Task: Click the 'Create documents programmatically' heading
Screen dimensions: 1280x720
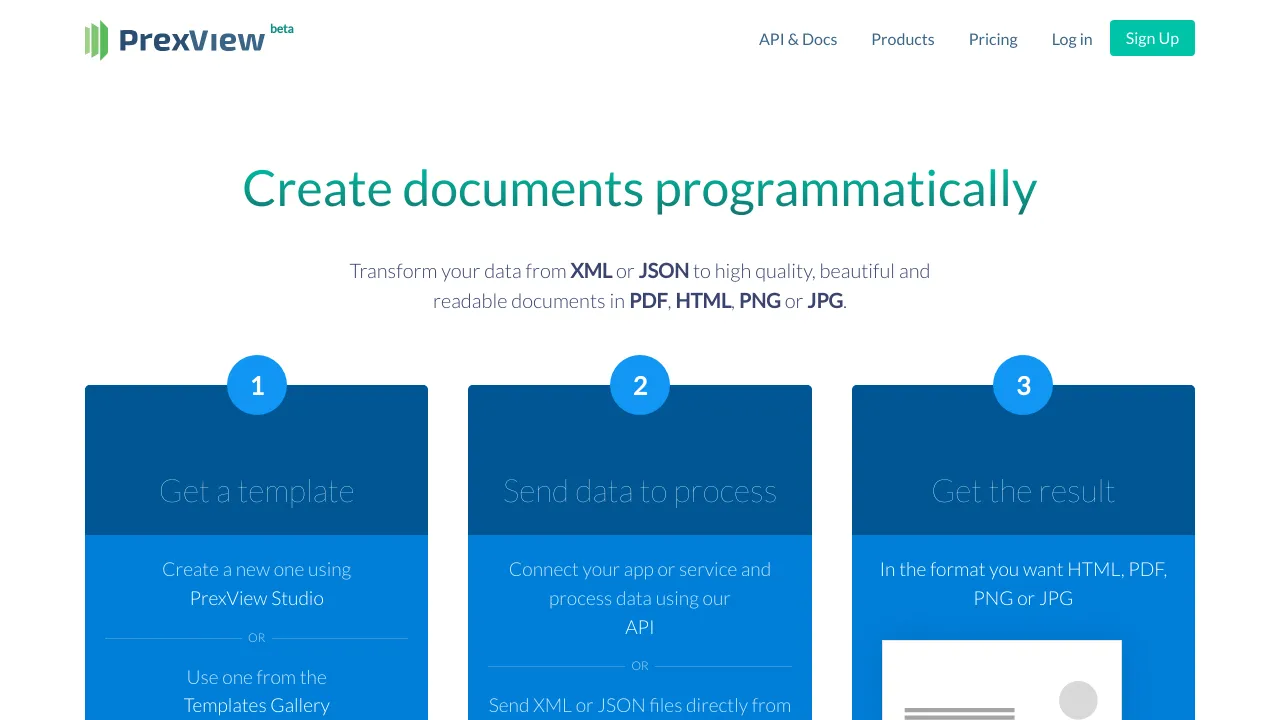Action: point(640,188)
